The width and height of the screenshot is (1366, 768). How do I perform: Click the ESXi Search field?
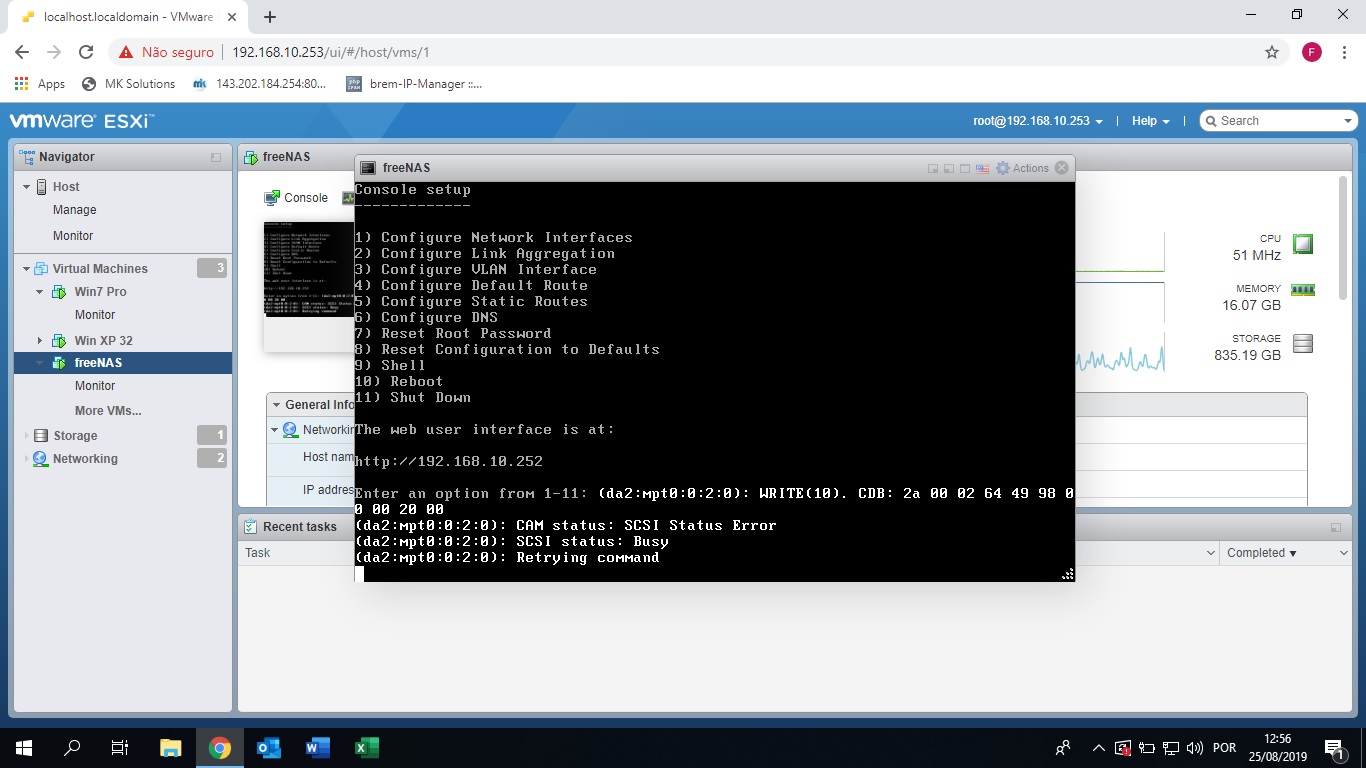(x=1278, y=121)
